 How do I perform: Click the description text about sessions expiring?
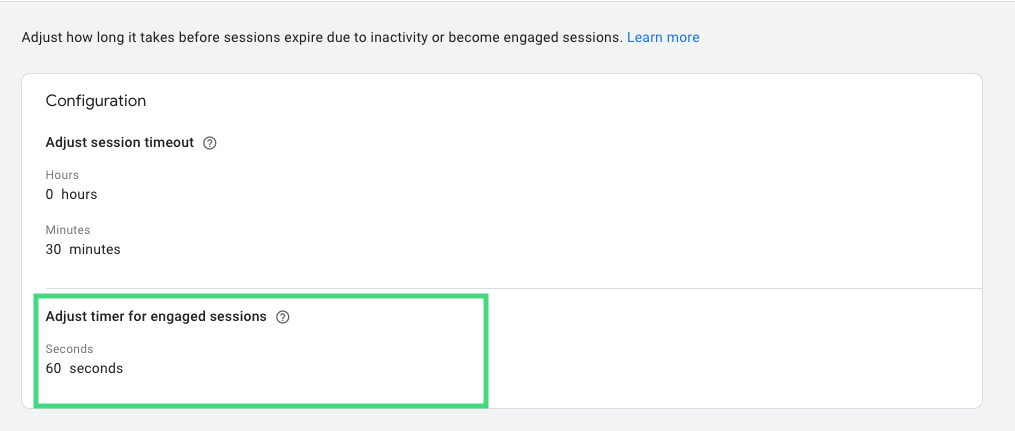point(322,38)
